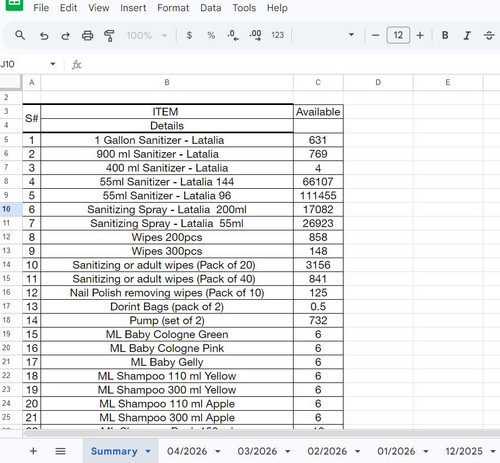Open the Data menu
500x463 pixels.
tap(211, 8)
